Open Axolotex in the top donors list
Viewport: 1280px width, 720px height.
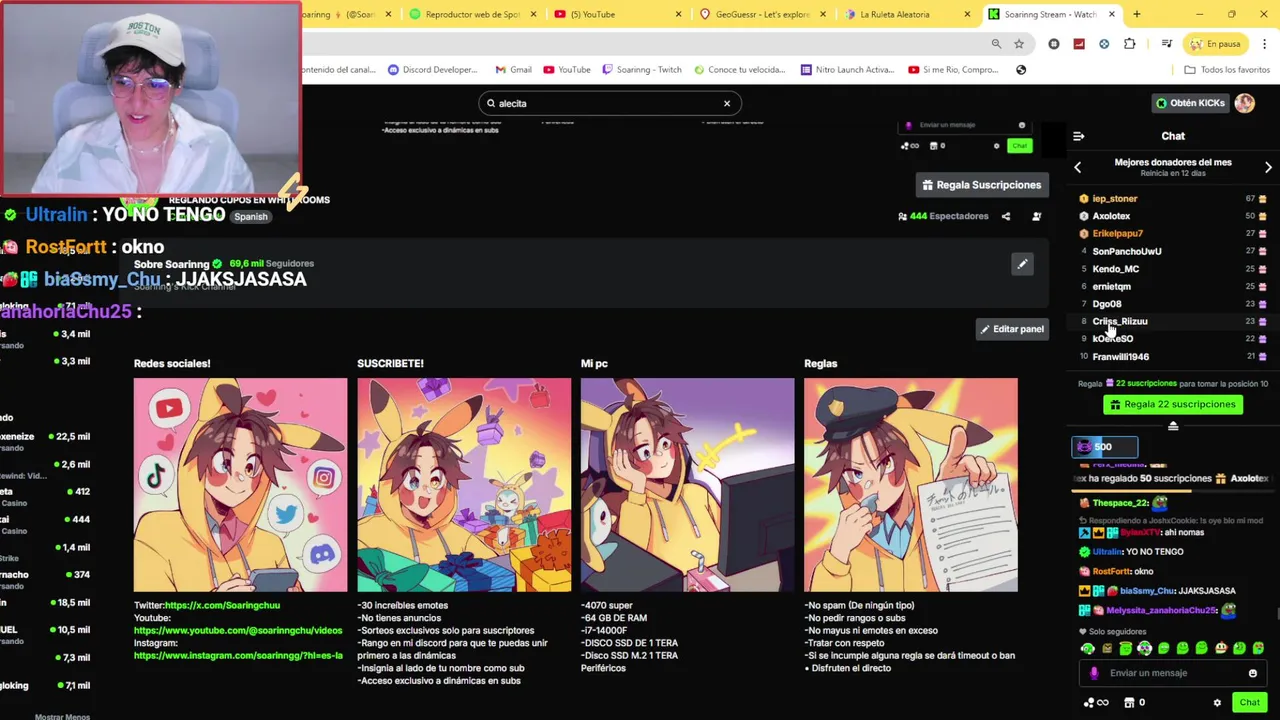(x=1111, y=216)
